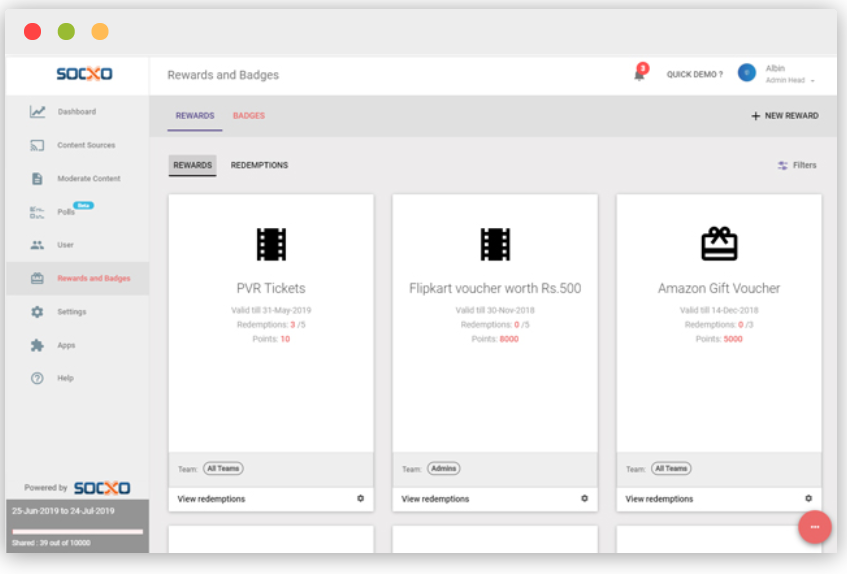Click the red window close dot
Image resolution: width=847 pixels, height=574 pixels.
(x=32, y=31)
